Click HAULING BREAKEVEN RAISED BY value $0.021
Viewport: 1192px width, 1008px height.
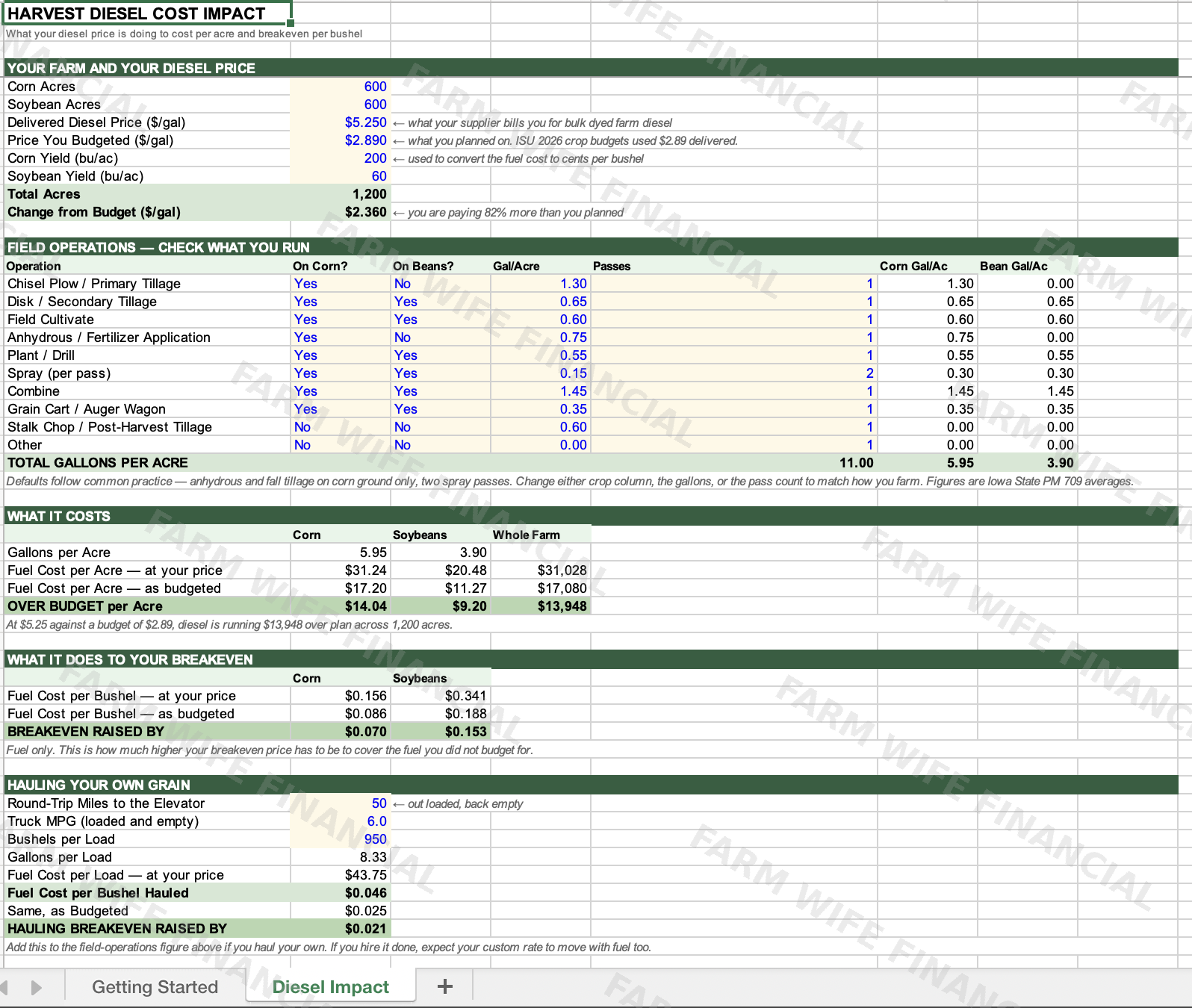click(341, 929)
